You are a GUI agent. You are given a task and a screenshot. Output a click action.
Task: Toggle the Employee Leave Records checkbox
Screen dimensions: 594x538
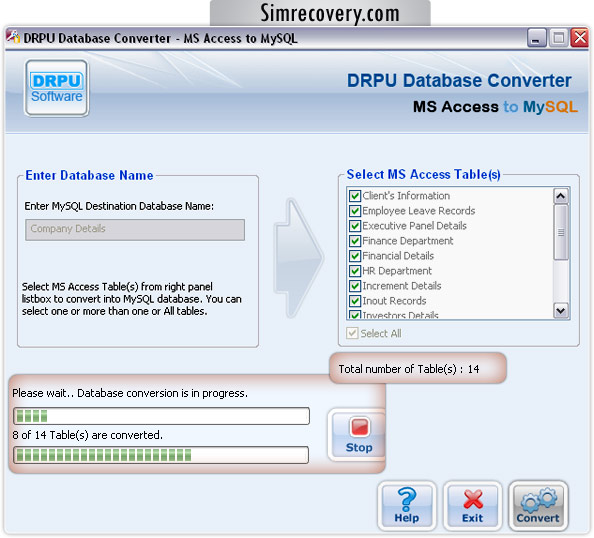point(355,211)
